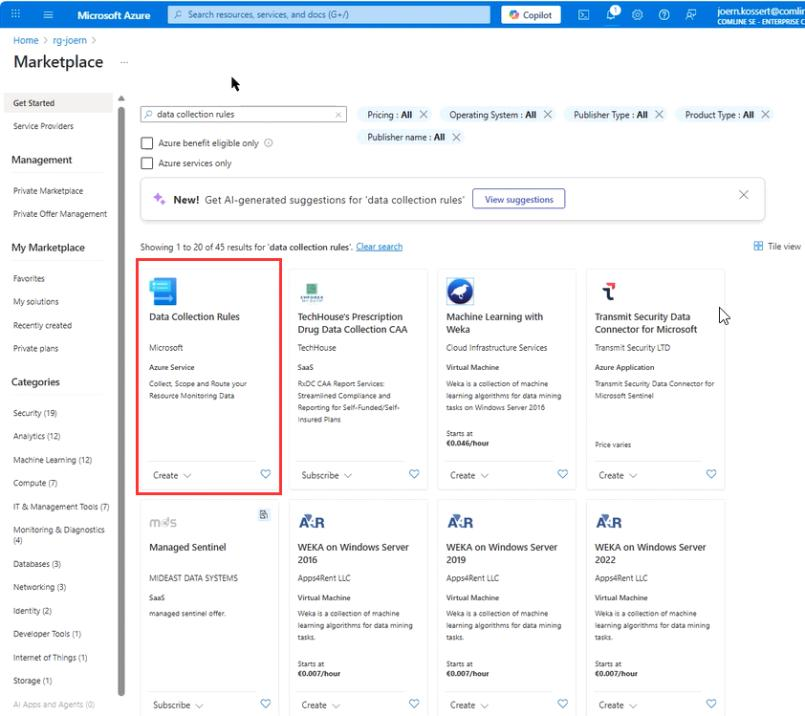
Task: Filter by Security (19) category
Action: pyautogui.click(x=35, y=413)
